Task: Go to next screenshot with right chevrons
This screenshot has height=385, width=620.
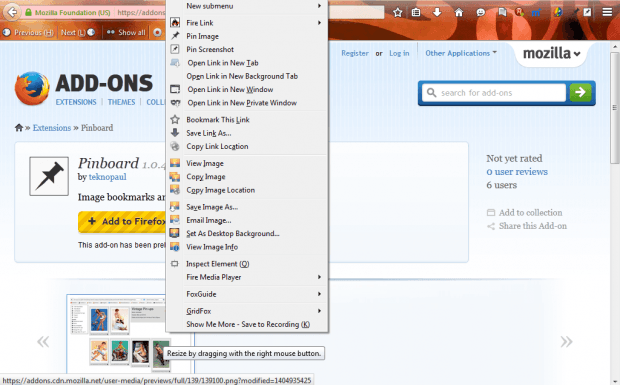Action: [566, 341]
